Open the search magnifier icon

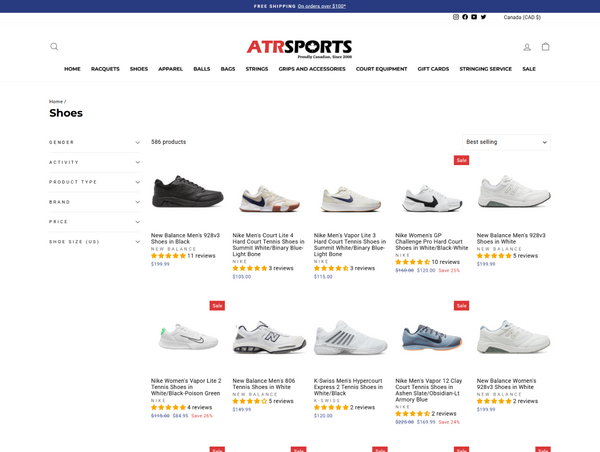(x=54, y=47)
